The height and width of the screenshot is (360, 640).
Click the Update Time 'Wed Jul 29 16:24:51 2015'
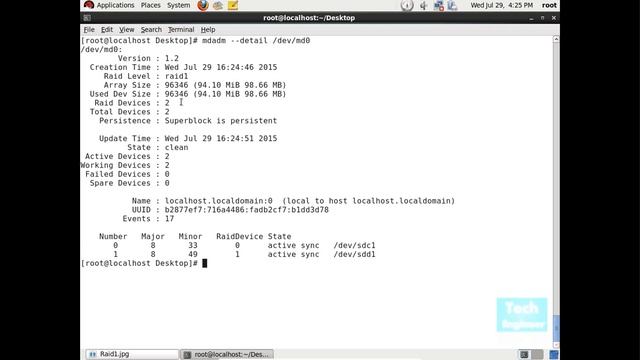(221, 138)
